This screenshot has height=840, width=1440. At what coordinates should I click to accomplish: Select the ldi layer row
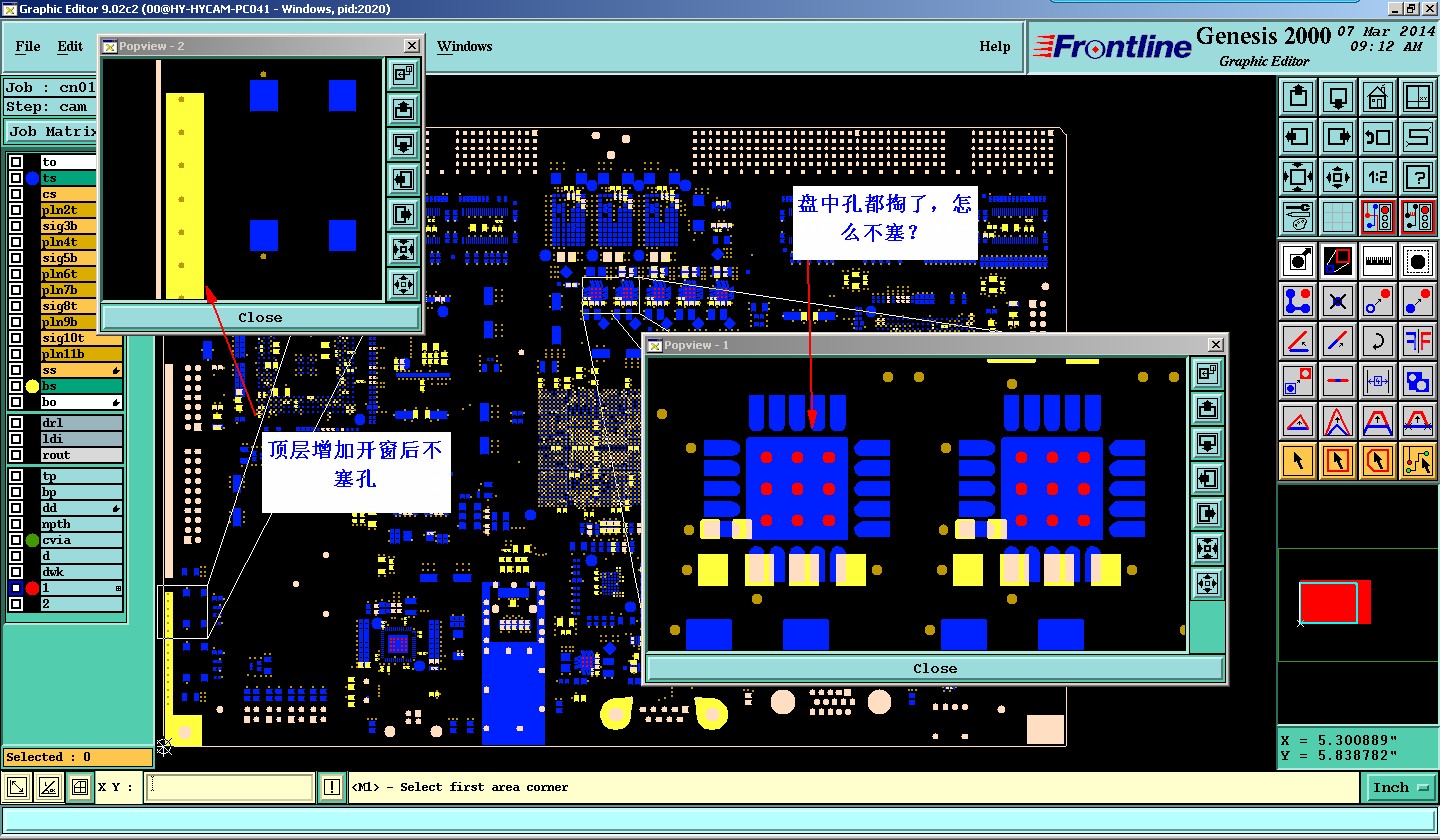[x=81, y=439]
